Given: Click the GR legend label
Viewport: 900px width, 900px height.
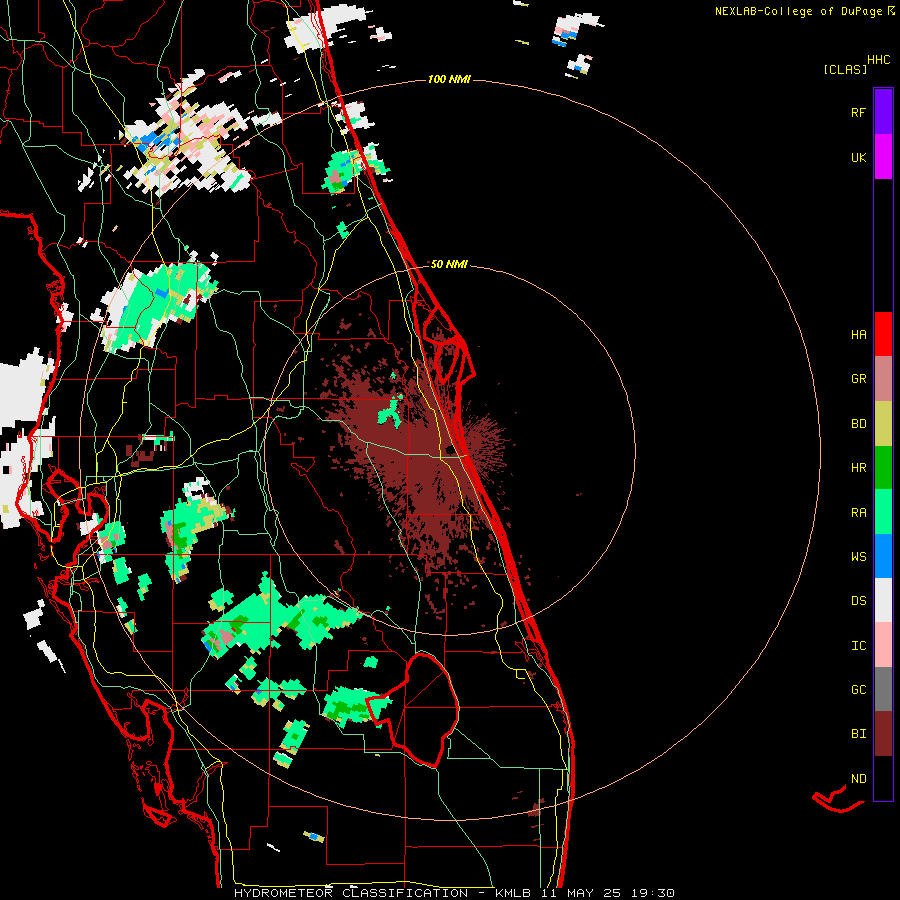Looking at the screenshot, I should point(858,379).
